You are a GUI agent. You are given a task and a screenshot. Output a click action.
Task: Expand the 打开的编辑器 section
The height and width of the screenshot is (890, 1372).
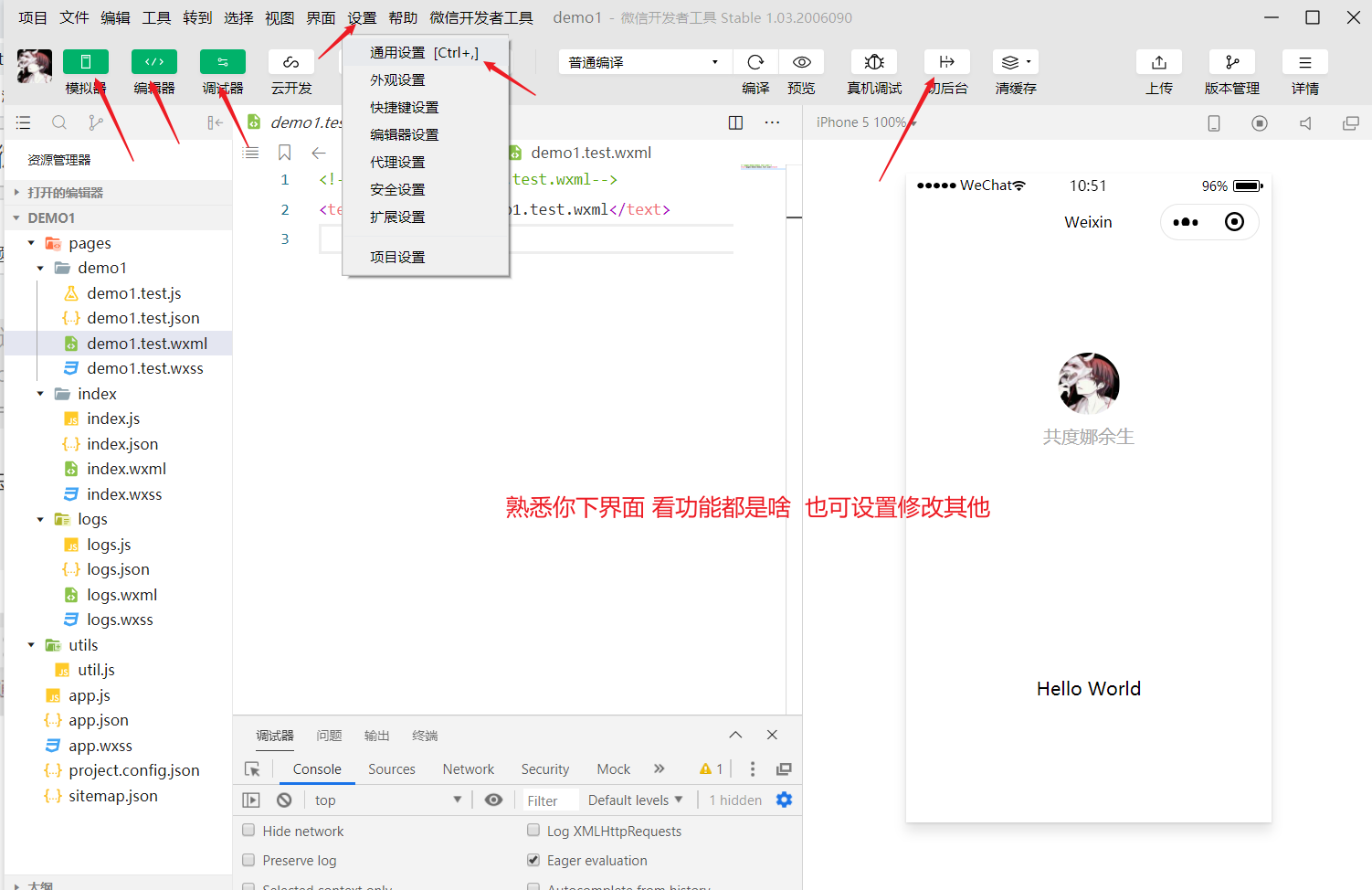[x=119, y=193]
